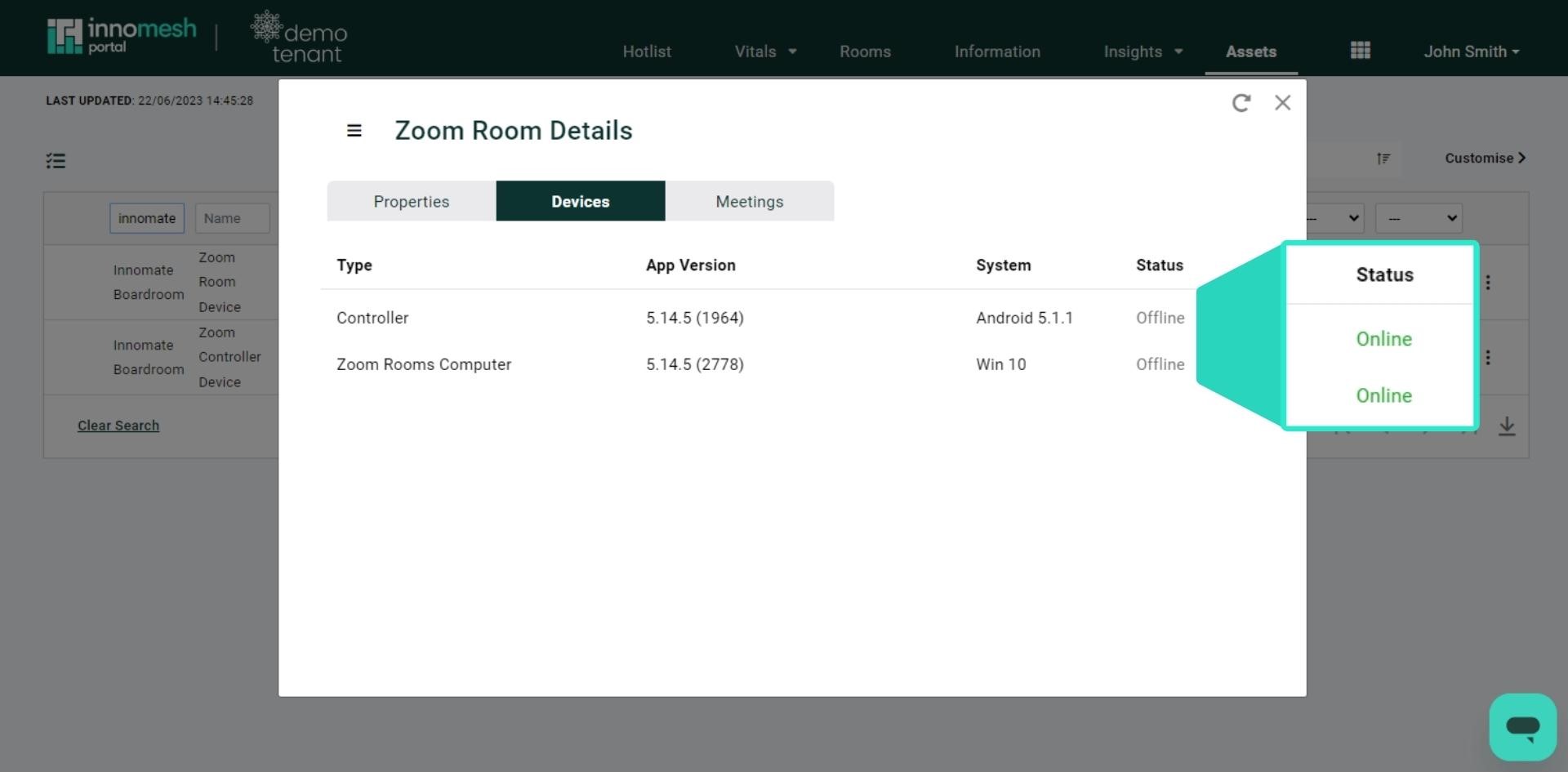Expand the Vitals menu
Viewport: 1568px width, 772px height.
pyautogui.click(x=765, y=51)
